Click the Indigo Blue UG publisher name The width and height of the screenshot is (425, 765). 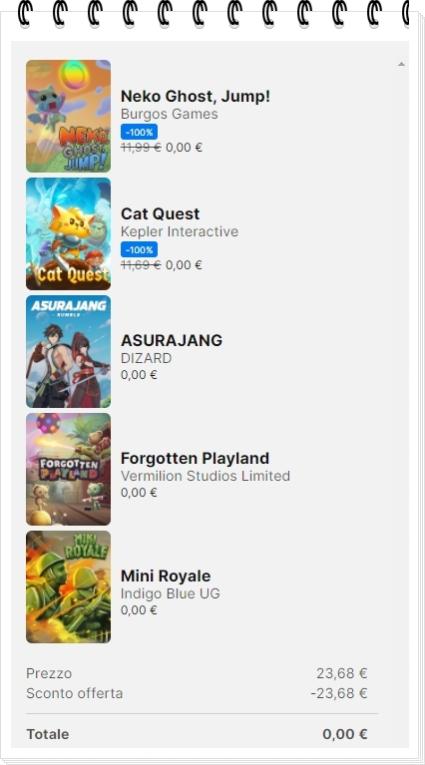pyautogui.click(x=170, y=593)
